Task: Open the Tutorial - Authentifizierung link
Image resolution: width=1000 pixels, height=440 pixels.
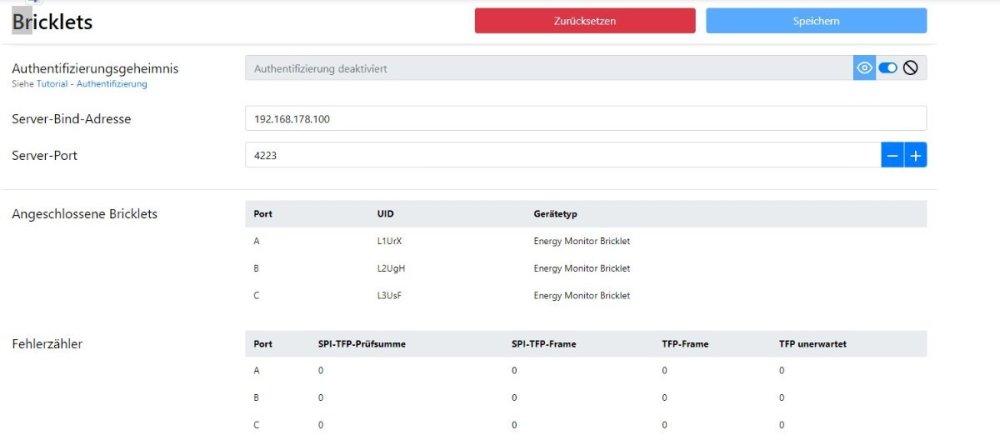Action: click(92, 84)
